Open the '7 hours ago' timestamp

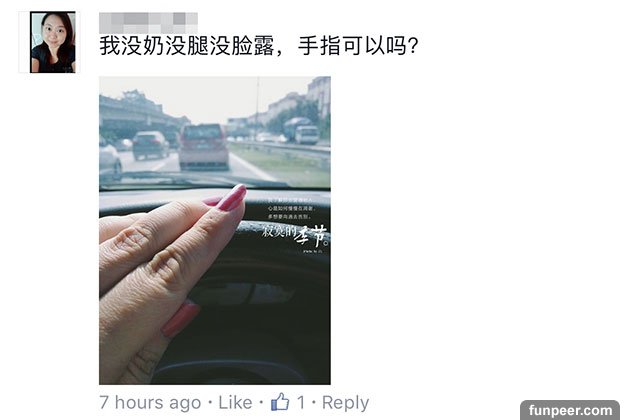tap(150, 403)
